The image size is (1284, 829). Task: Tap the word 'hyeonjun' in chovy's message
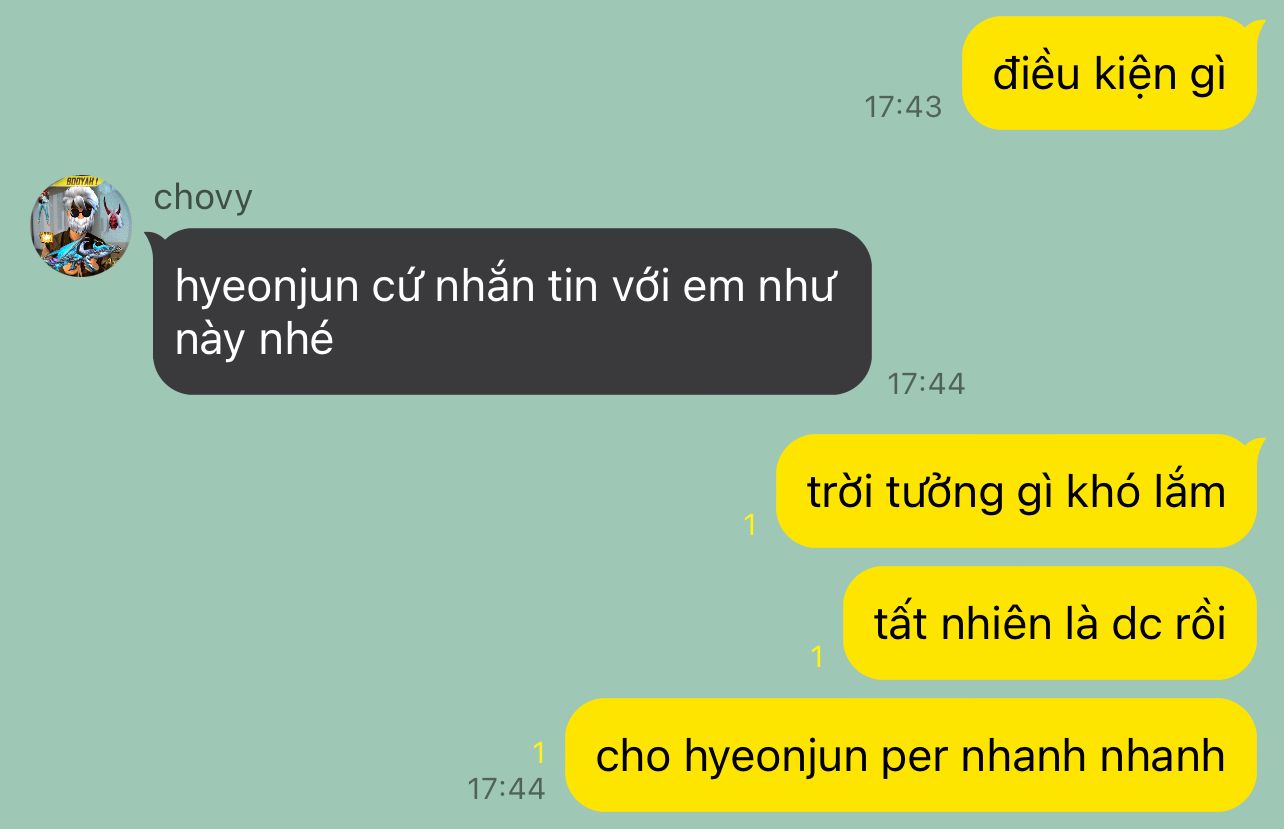coord(267,288)
